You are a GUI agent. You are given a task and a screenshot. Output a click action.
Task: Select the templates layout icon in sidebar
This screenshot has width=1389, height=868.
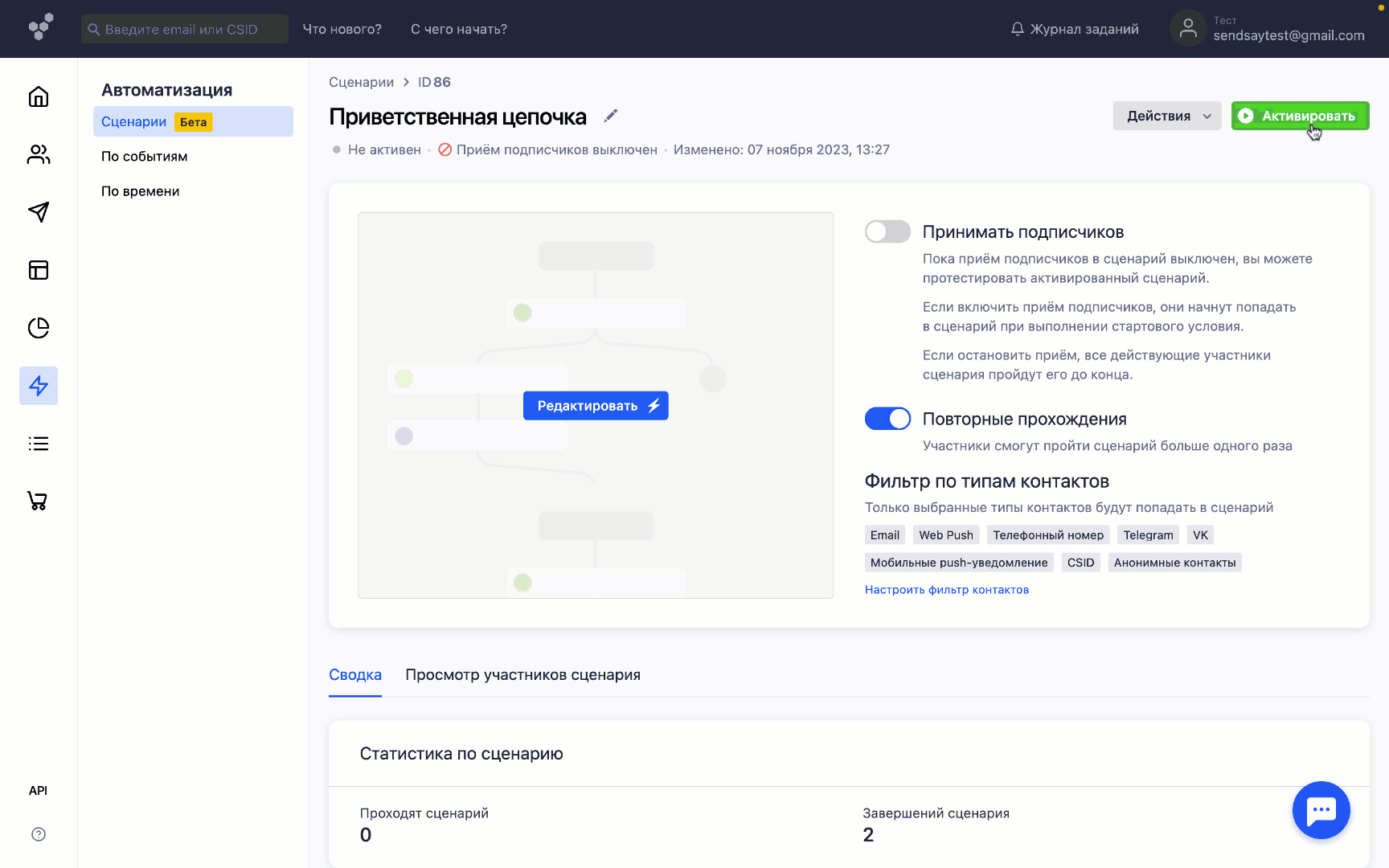coord(38,270)
